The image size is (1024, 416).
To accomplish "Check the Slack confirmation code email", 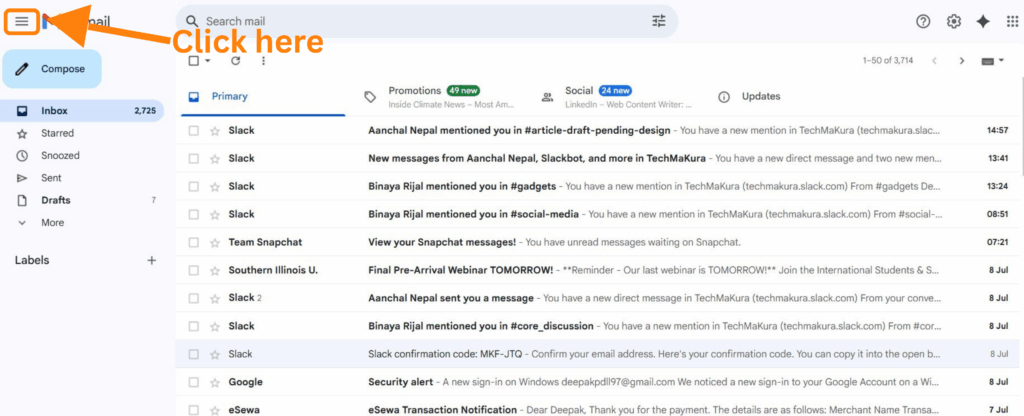I will (x=193, y=354).
